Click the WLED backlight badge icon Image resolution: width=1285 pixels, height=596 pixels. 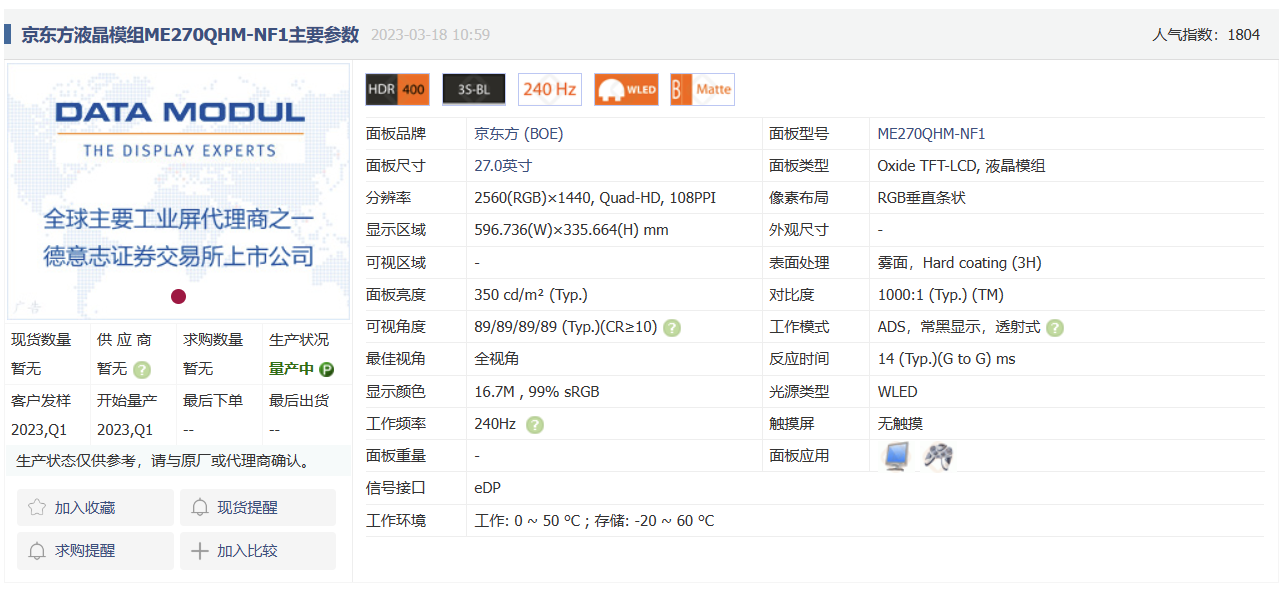626,89
